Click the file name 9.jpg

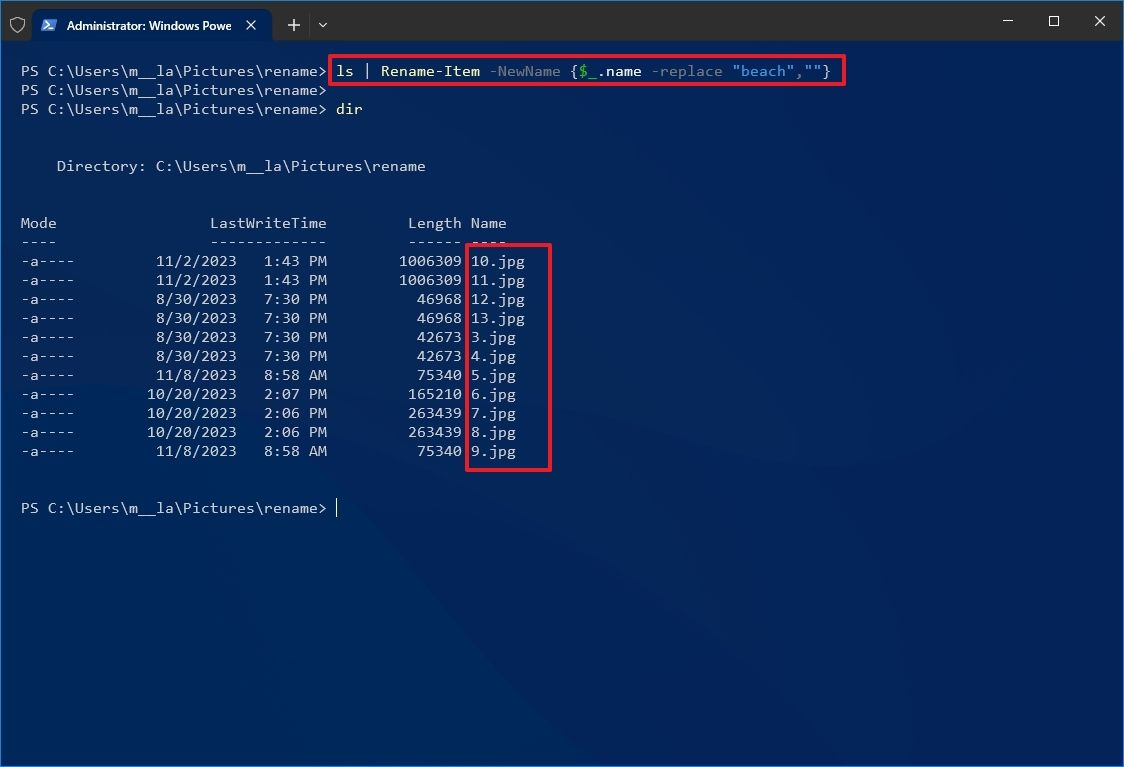493,451
